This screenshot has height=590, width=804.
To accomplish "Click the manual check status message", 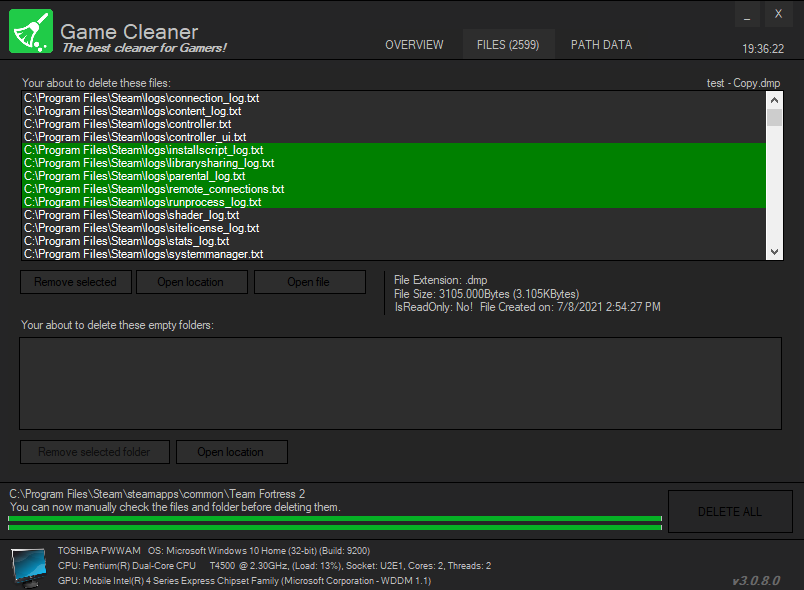I will pos(175,507).
